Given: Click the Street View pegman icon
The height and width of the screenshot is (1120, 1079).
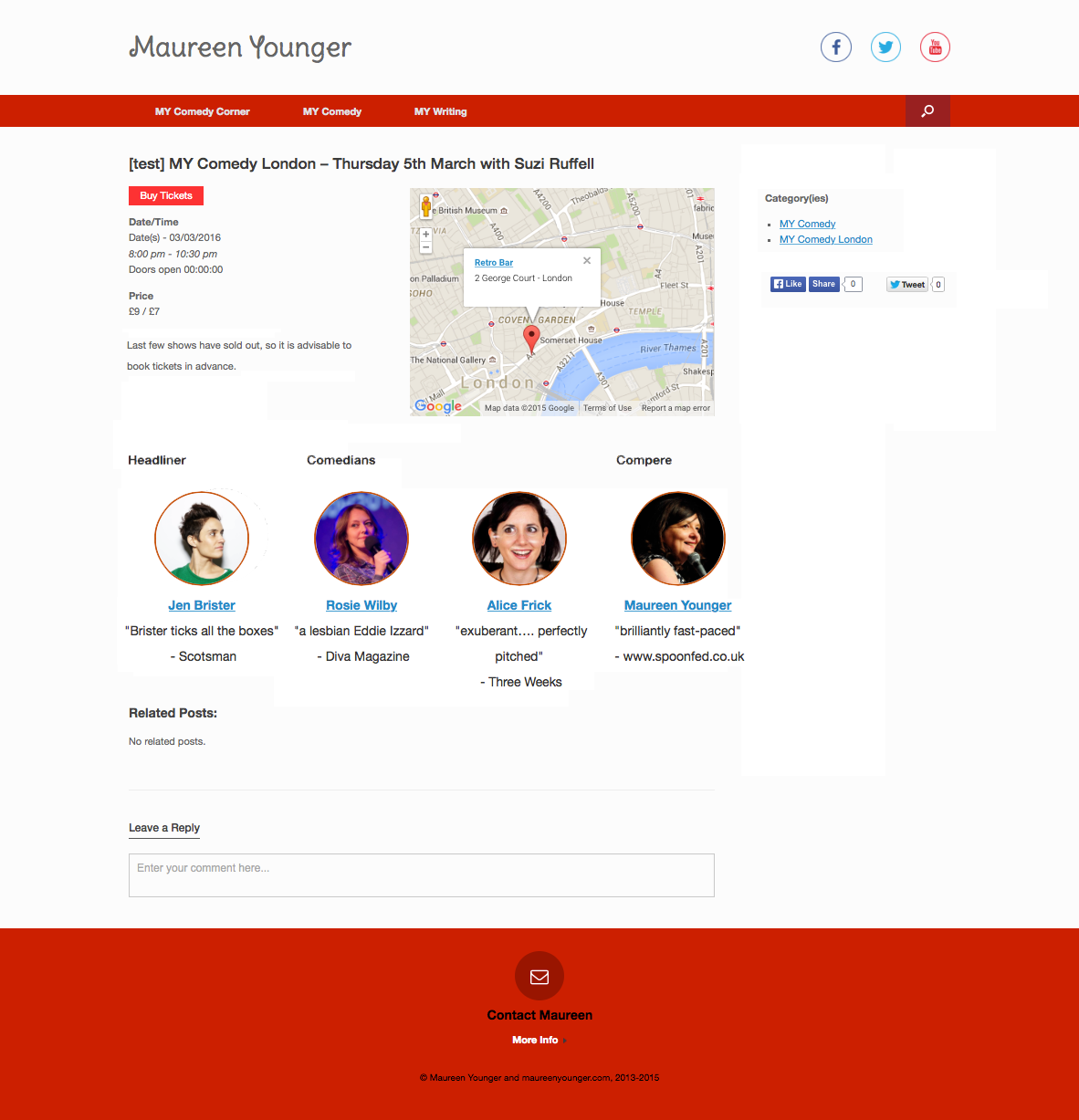Looking at the screenshot, I should pos(425,207).
